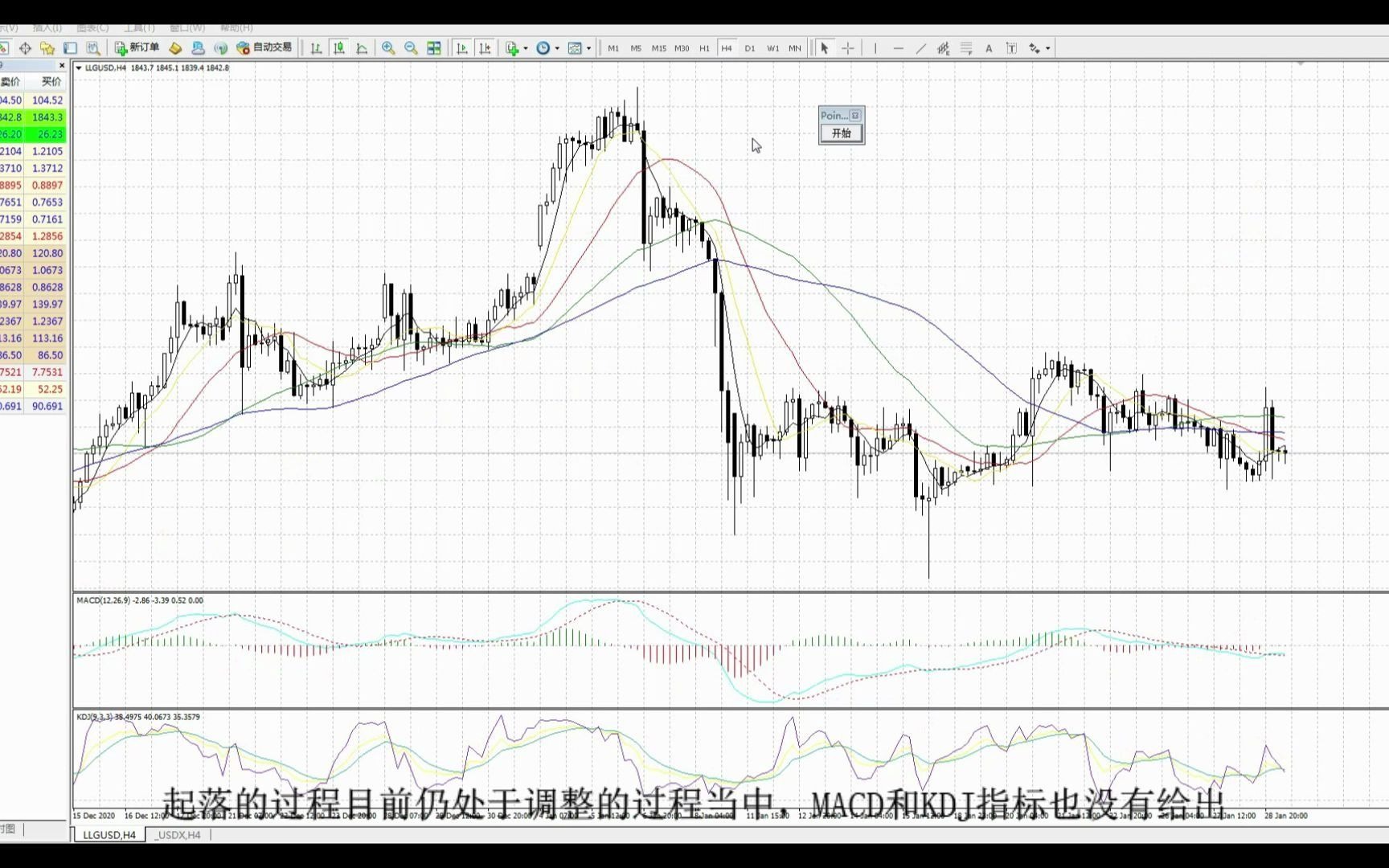The width and height of the screenshot is (1389, 868).
Task: Open MetaEditor yellow diamond icon
Action: 175,48
